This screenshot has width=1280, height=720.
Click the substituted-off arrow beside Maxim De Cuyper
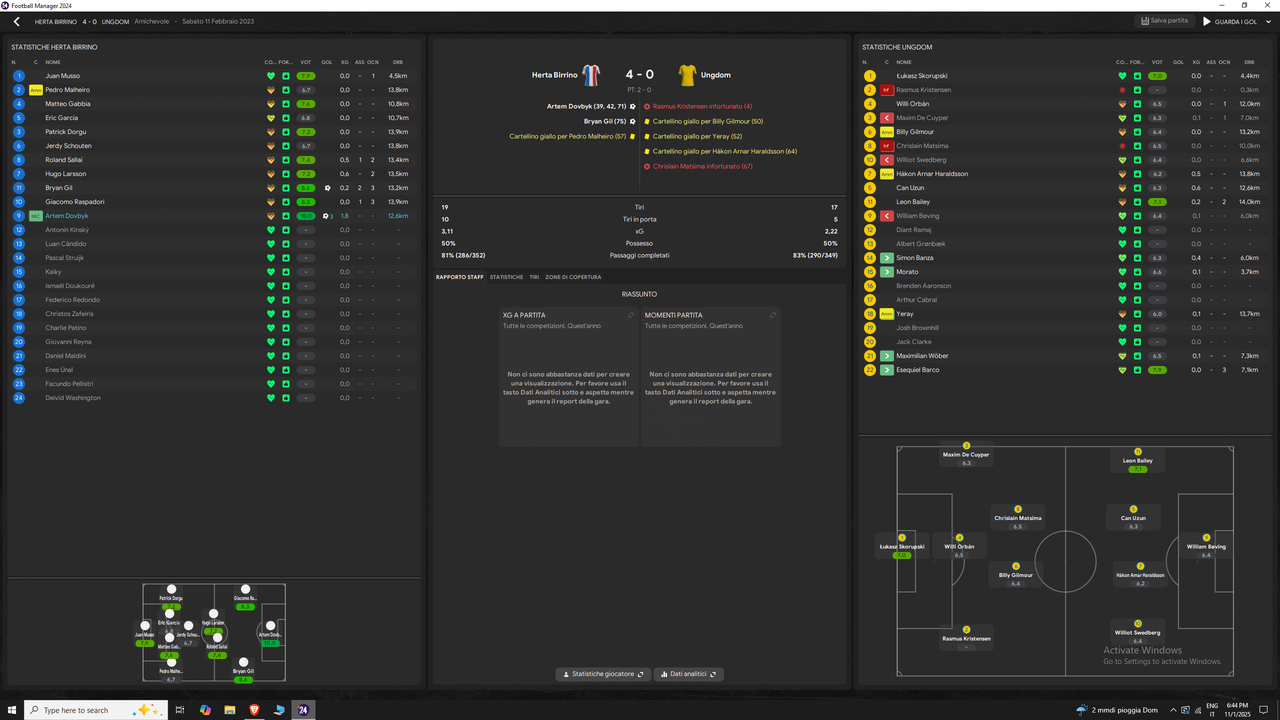pyautogui.click(x=886, y=118)
